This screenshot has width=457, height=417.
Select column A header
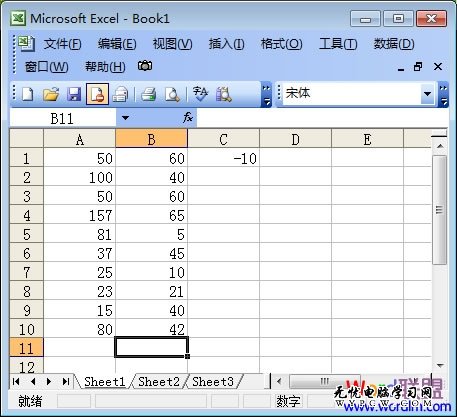(x=80, y=139)
